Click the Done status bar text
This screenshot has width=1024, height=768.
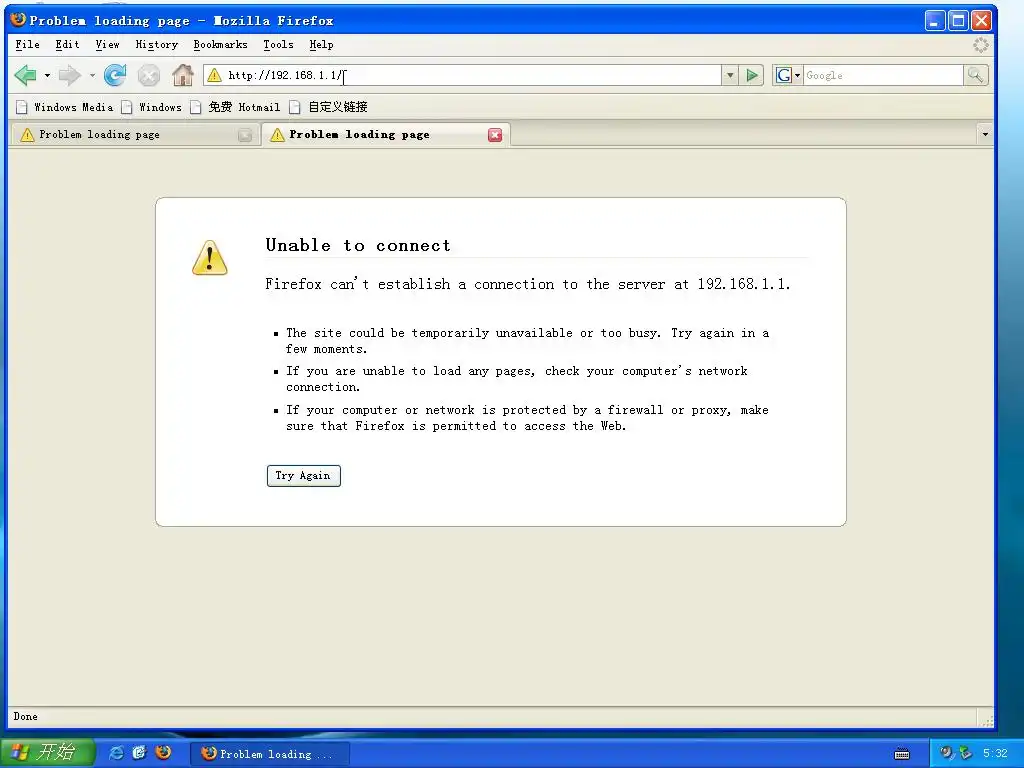[x=25, y=716]
